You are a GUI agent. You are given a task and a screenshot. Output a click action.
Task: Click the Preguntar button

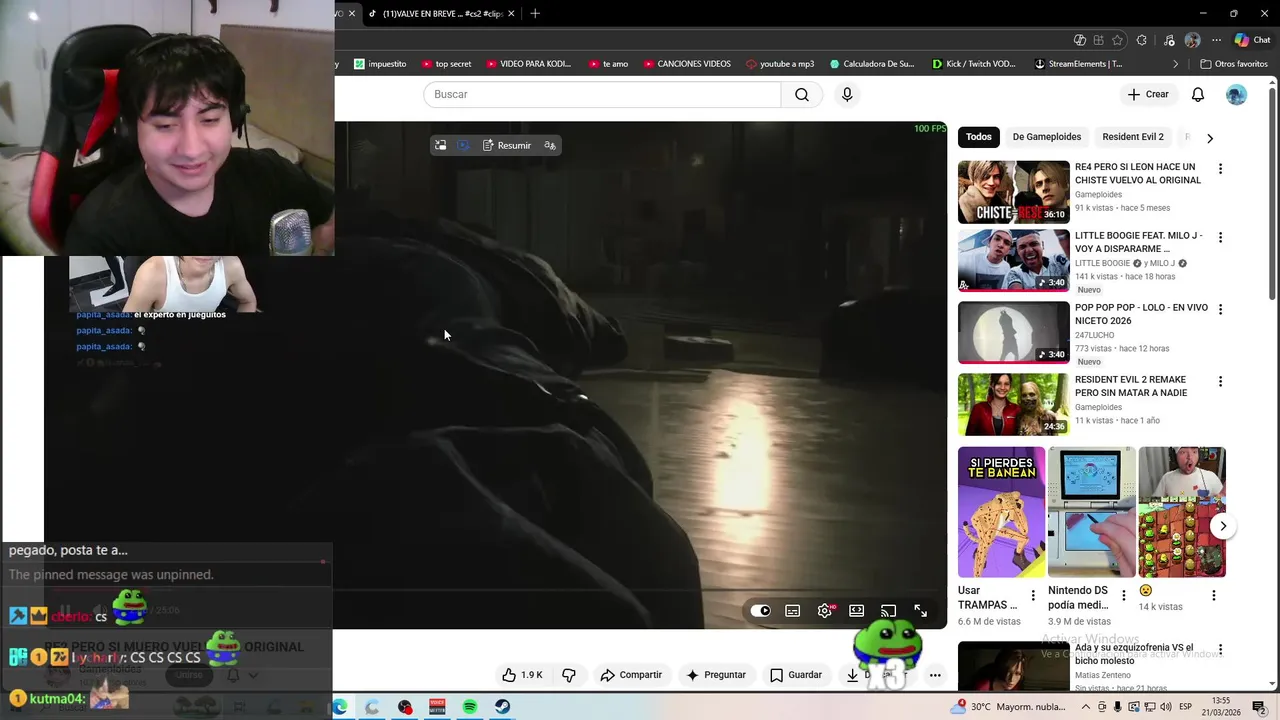(x=716, y=675)
